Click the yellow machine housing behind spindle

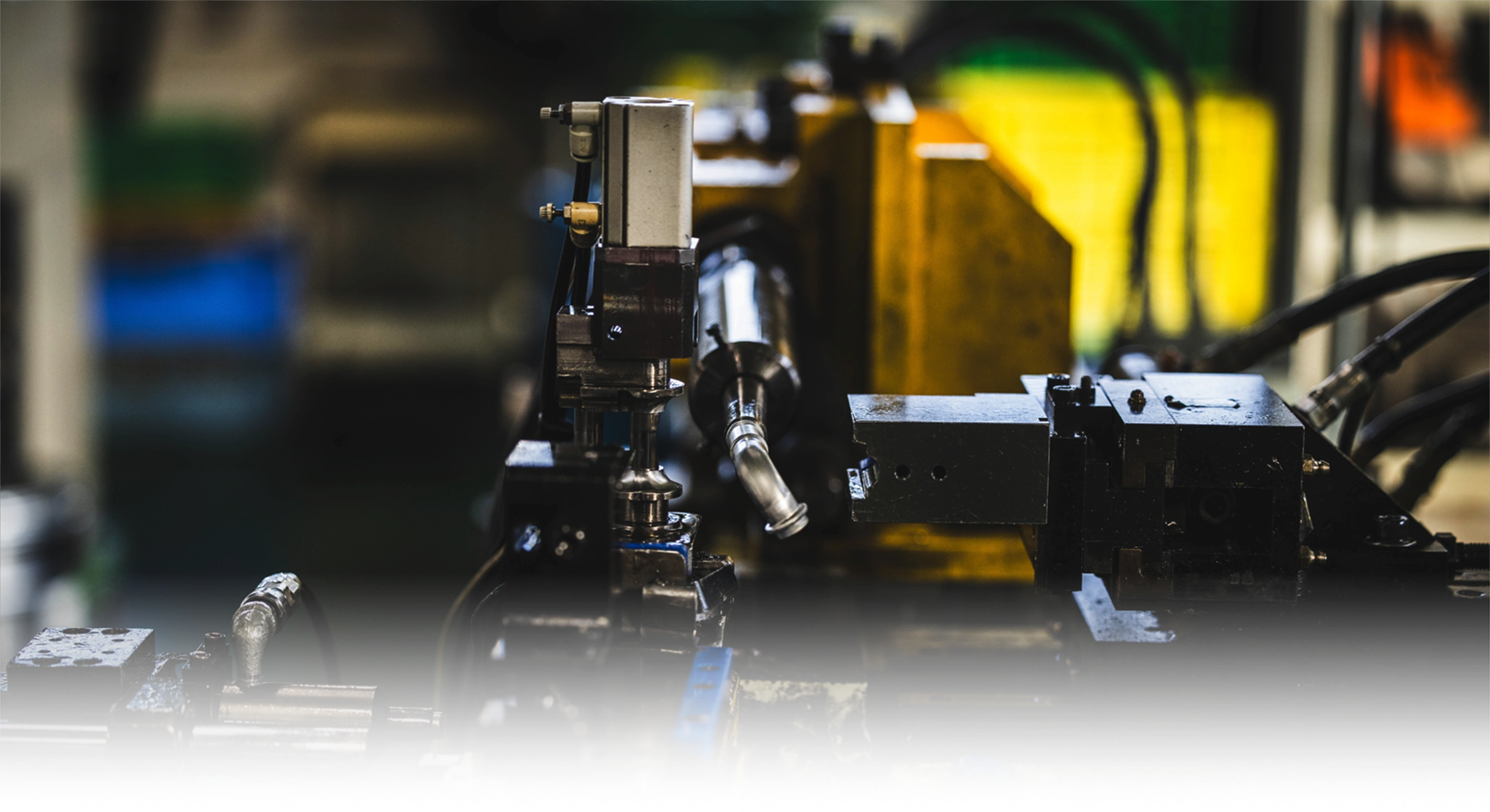click(x=972, y=260)
